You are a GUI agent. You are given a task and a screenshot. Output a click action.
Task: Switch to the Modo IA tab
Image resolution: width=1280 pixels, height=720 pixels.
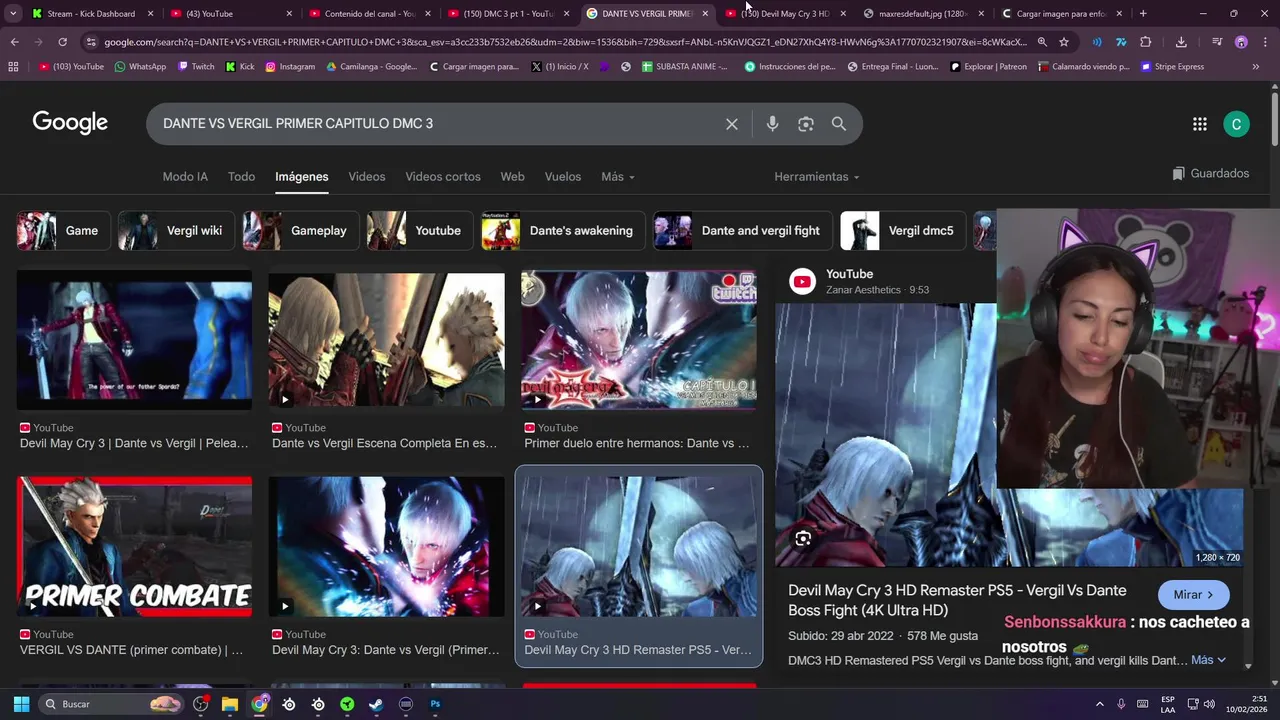(x=185, y=176)
